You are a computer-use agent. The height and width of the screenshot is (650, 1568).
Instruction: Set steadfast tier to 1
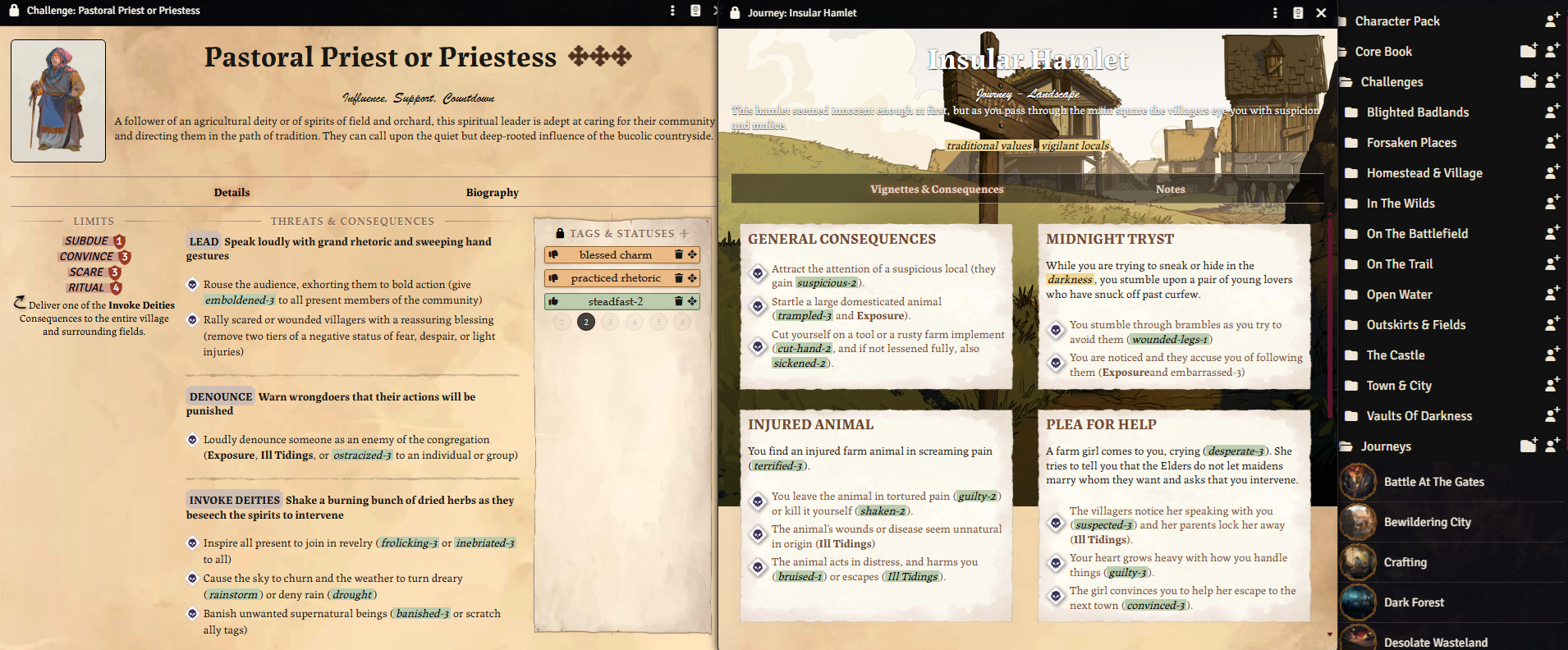coord(562,322)
